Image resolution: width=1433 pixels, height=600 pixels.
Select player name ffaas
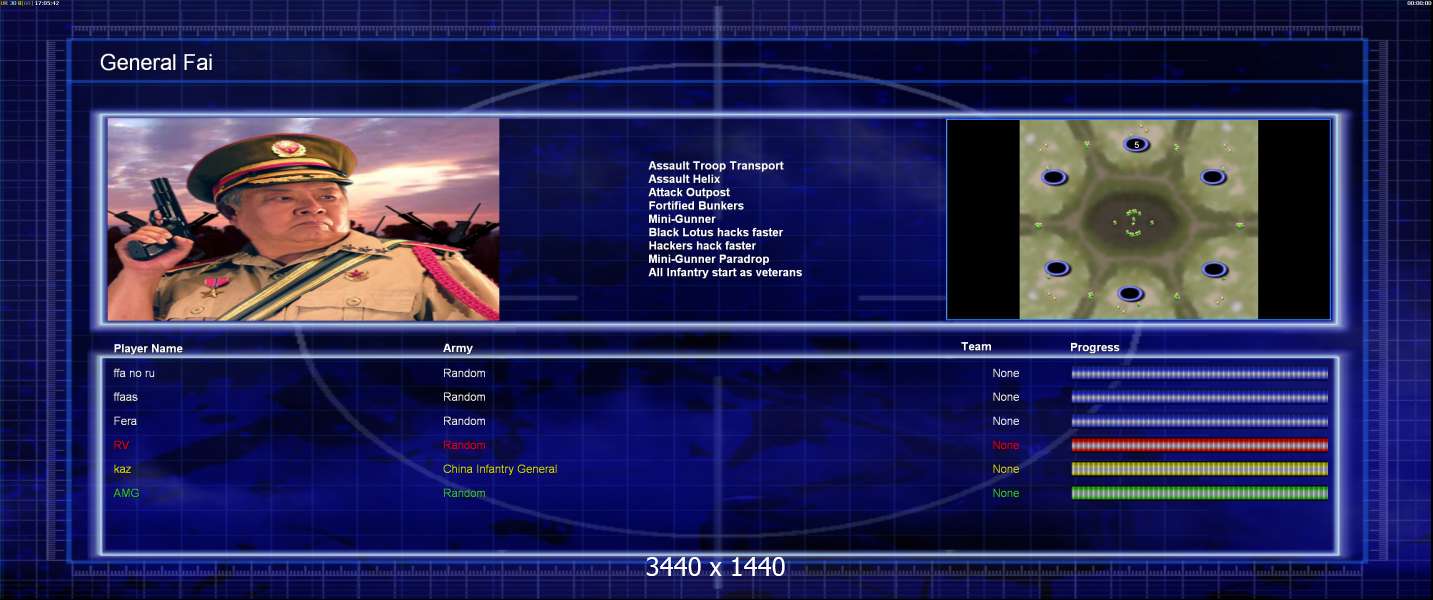coord(126,397)
